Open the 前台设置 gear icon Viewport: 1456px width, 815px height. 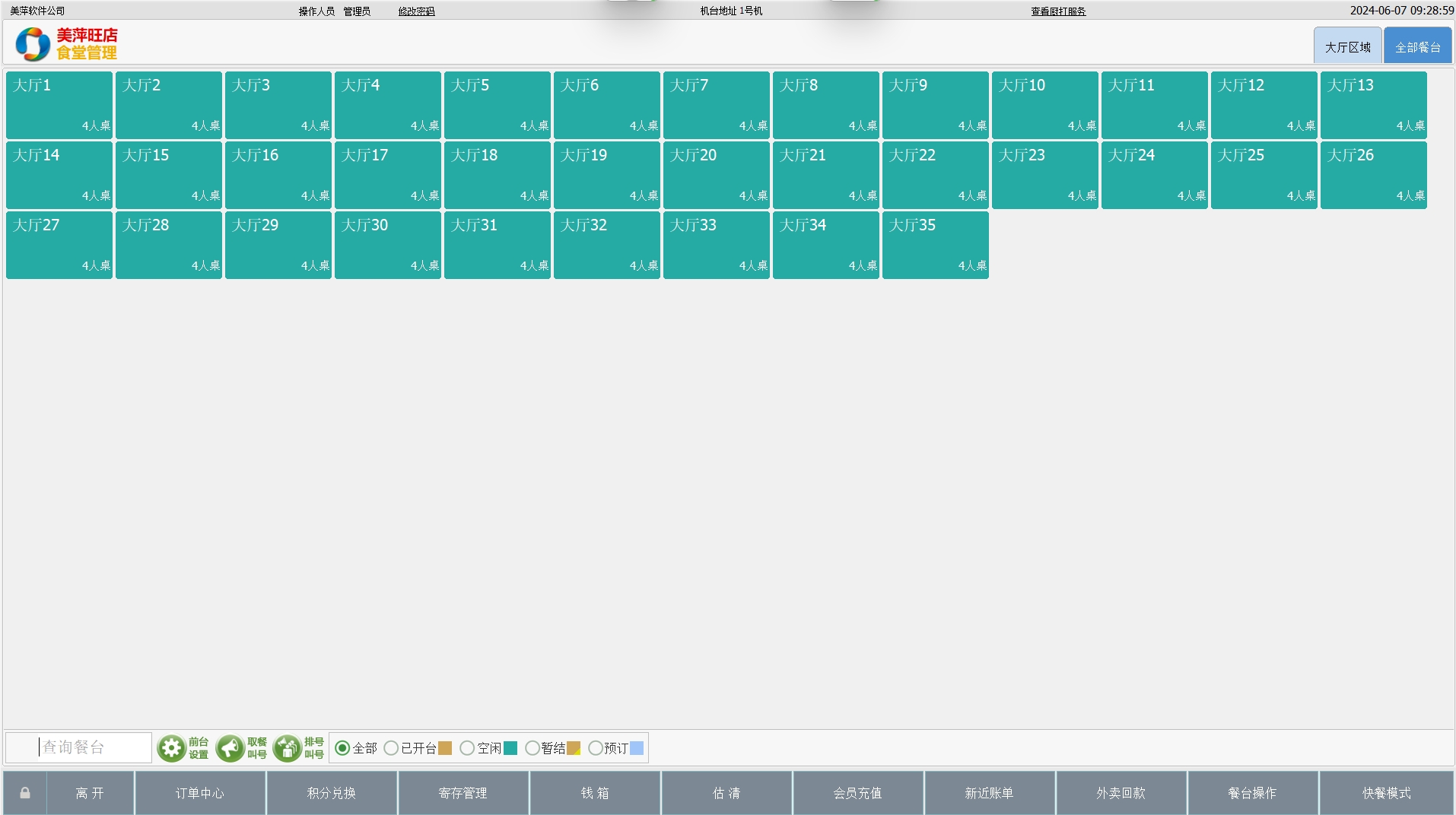tap(172, 748)
